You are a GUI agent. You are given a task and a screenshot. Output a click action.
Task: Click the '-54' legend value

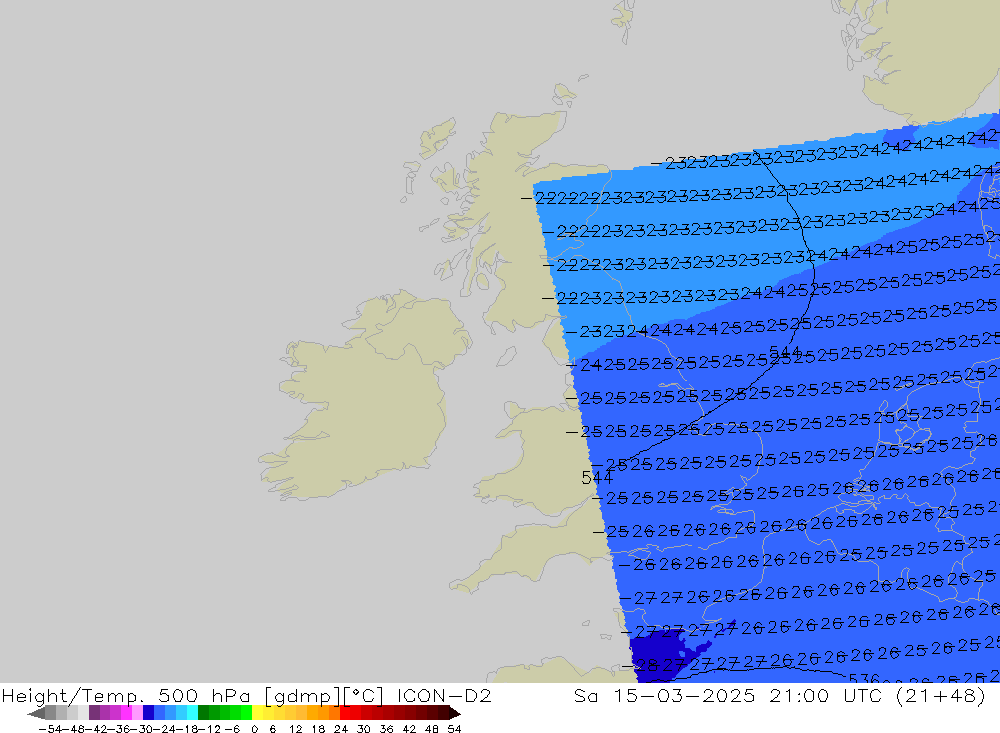pos(50,729)
